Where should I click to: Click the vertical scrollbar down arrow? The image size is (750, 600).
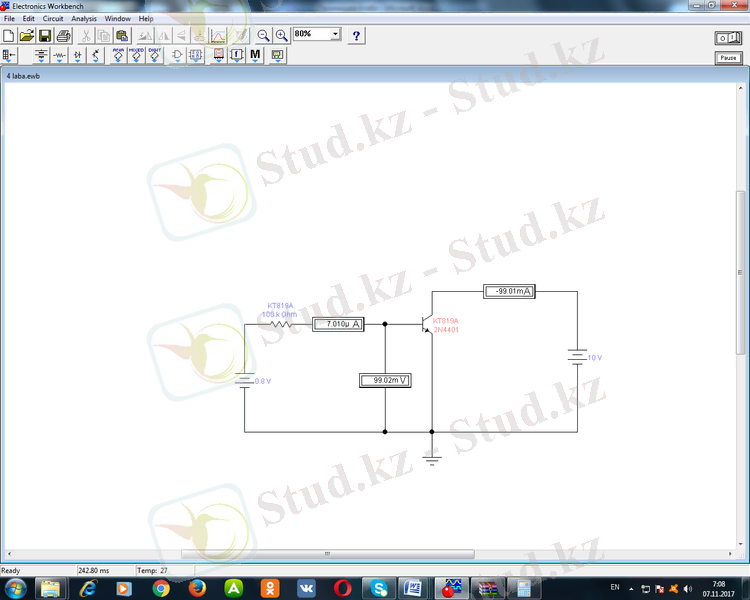[x=740, y=544]
